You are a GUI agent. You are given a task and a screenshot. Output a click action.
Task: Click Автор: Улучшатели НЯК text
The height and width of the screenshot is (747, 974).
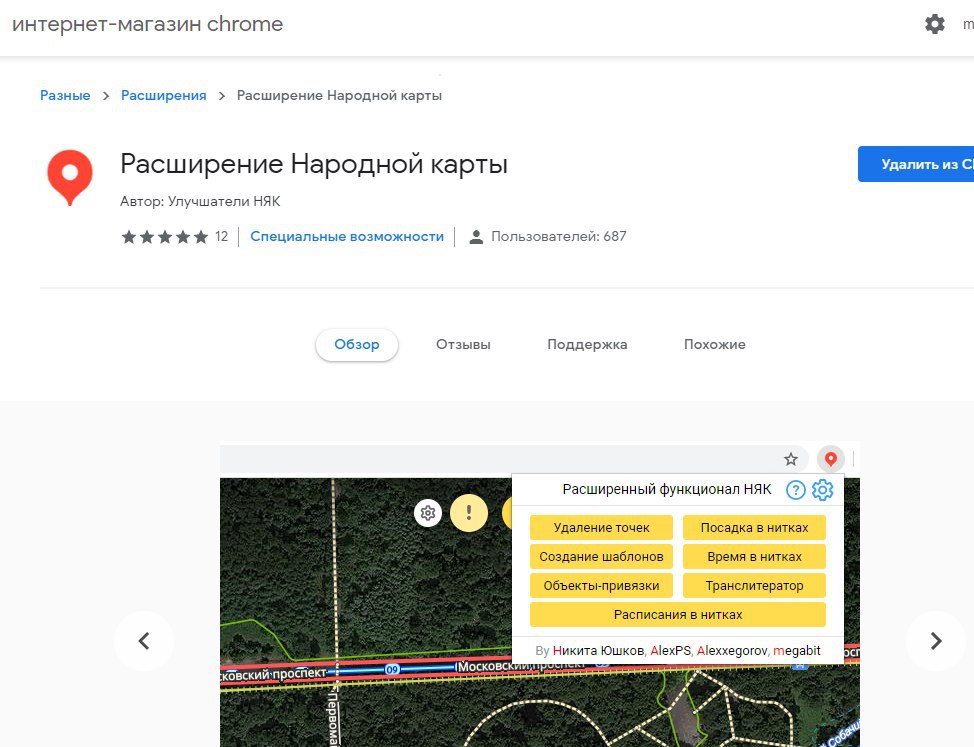tap(200, 202)
